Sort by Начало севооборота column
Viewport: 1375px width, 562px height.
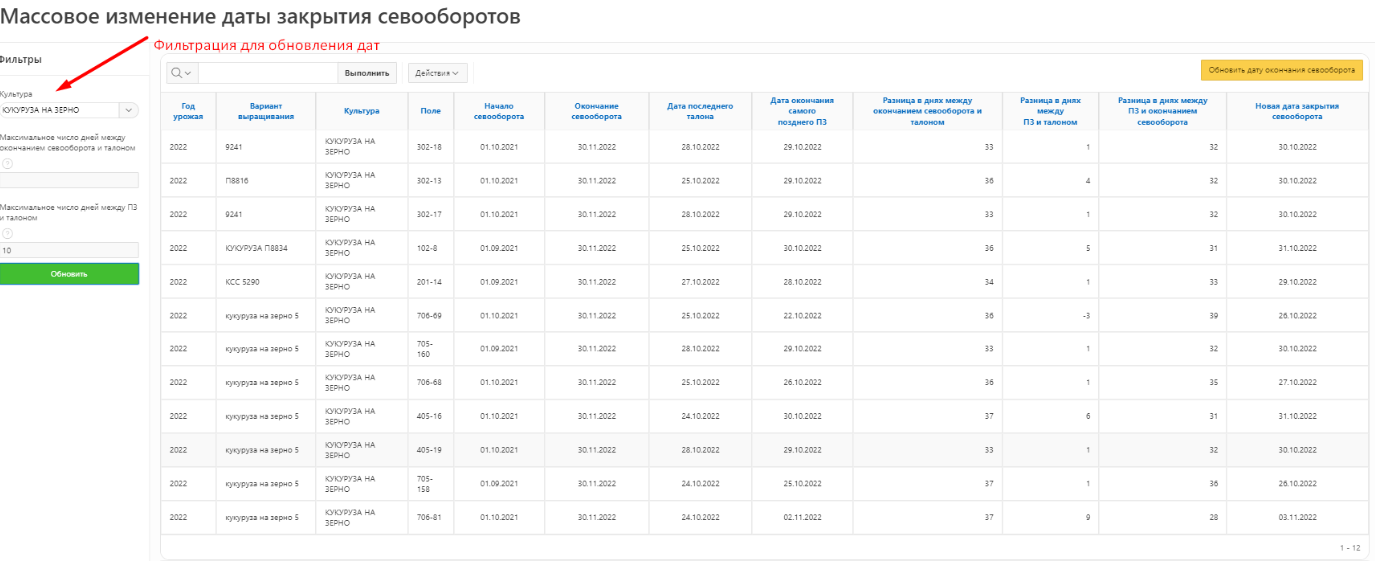click(498, 111)
